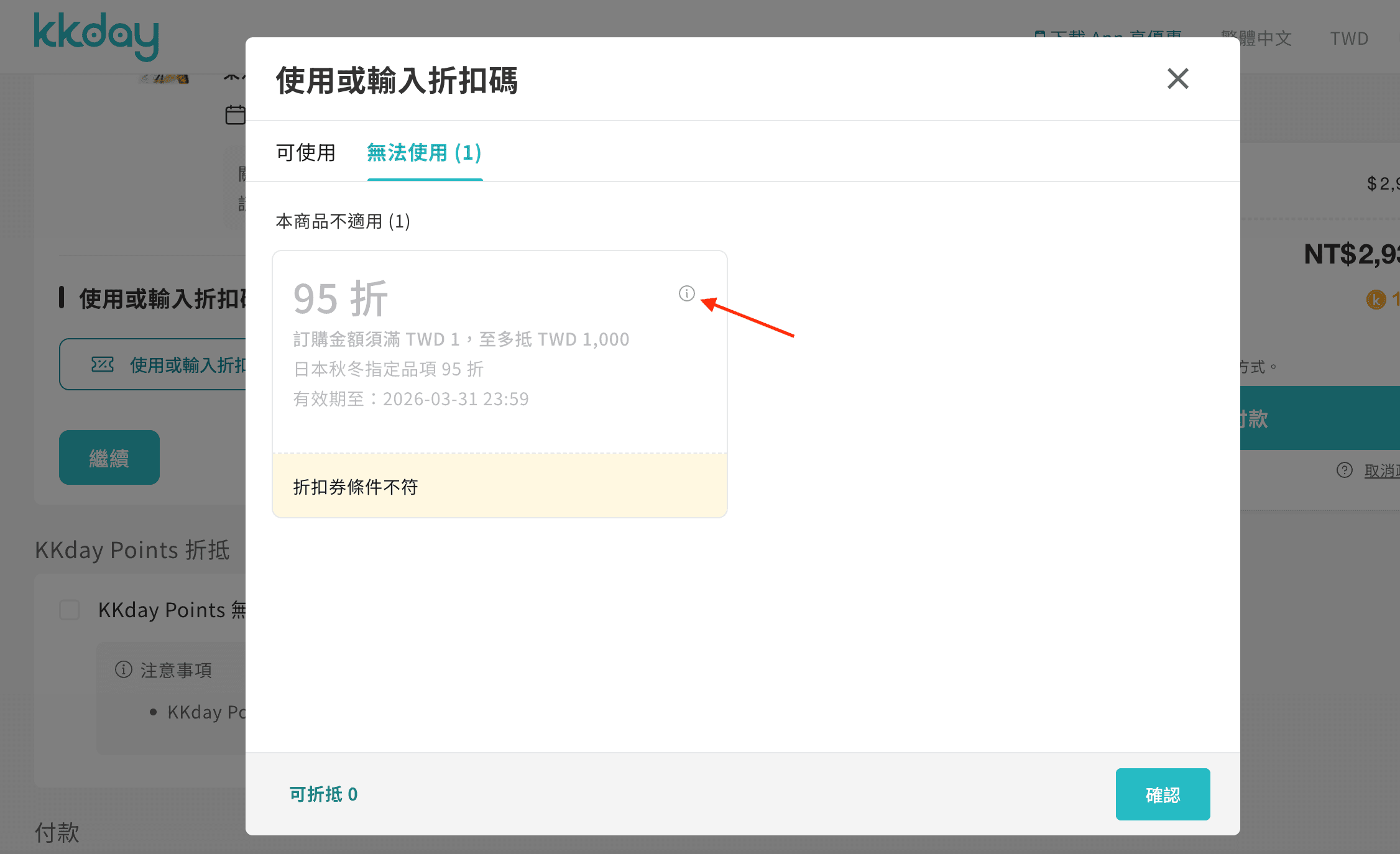Click the ticket icon in 使用或輸入折扣碼 field

103,364
